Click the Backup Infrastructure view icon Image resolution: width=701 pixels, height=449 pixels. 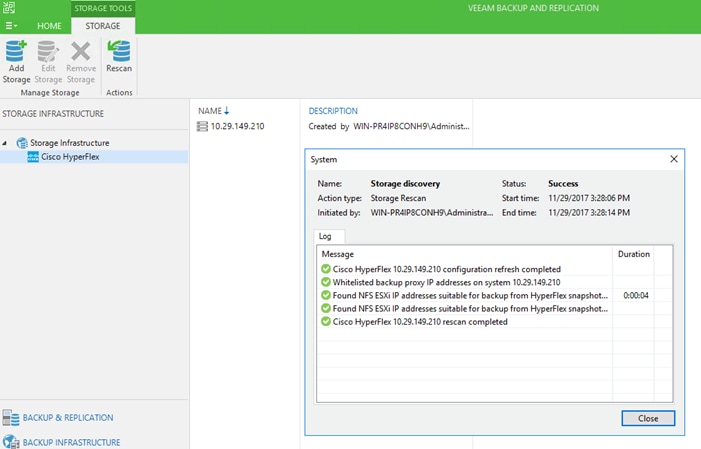click(x=11, y=442)
